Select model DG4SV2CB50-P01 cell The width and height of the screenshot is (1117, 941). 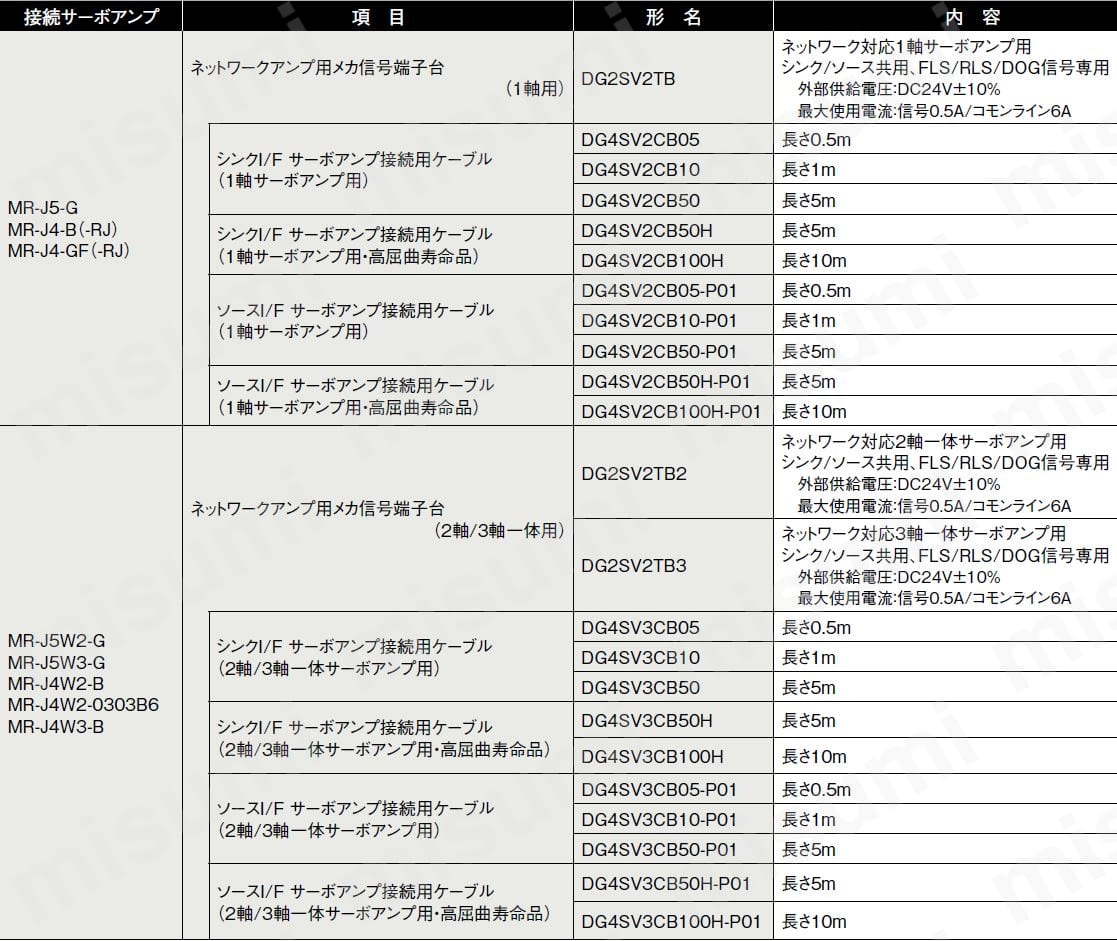tap(673, 351)
